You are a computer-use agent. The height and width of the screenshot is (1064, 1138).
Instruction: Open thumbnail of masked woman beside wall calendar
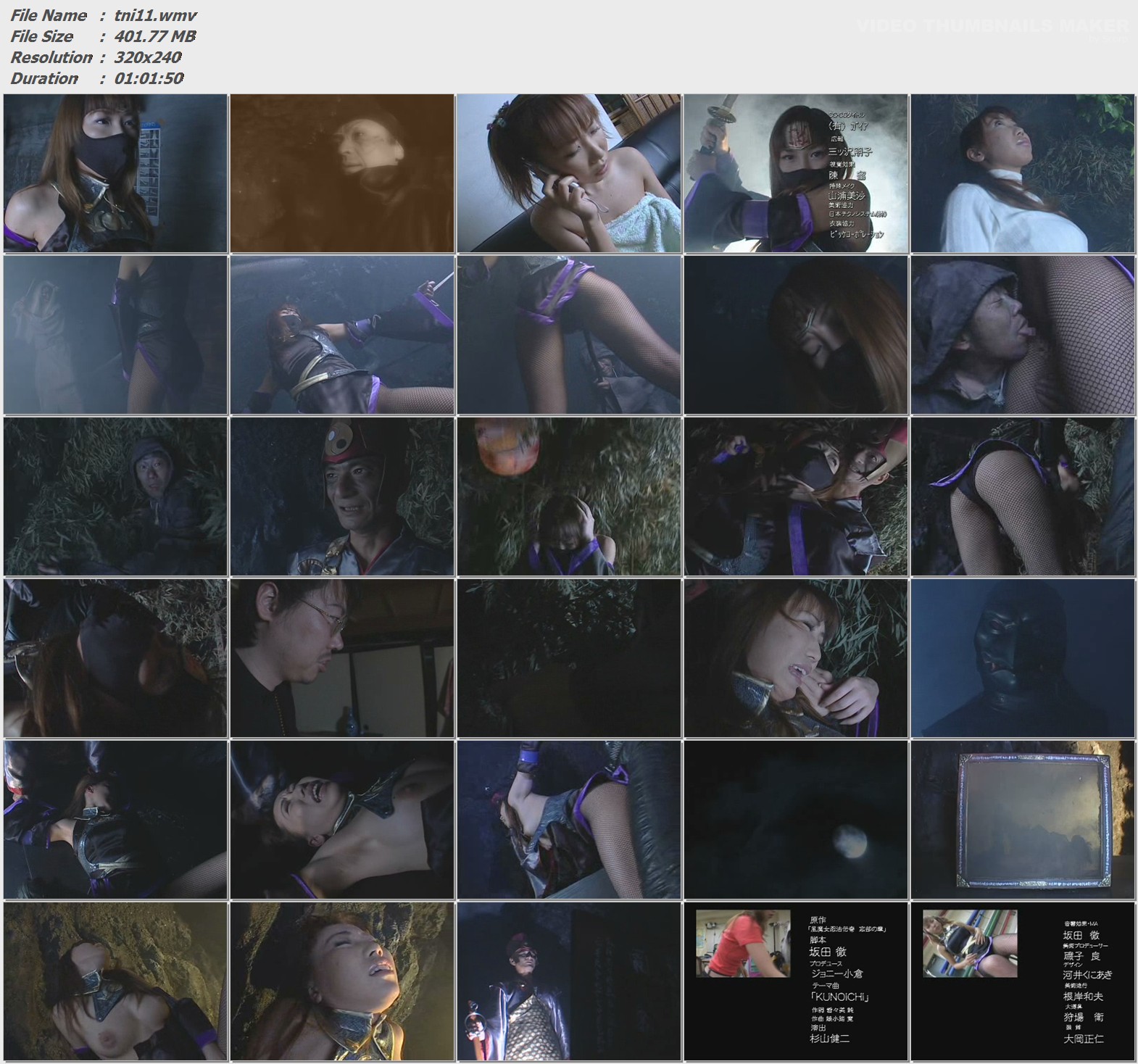[115, 173]
